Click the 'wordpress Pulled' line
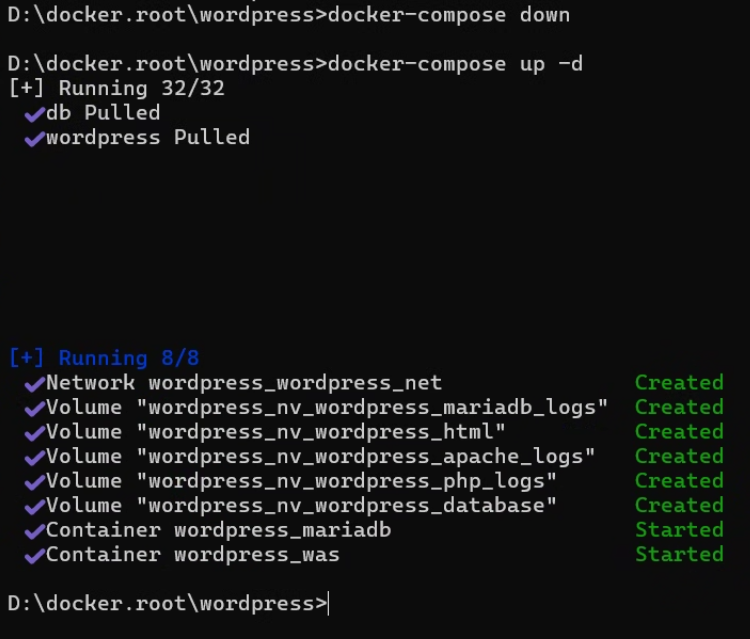This screenshot has width=750, height=639. click(148, 138)
